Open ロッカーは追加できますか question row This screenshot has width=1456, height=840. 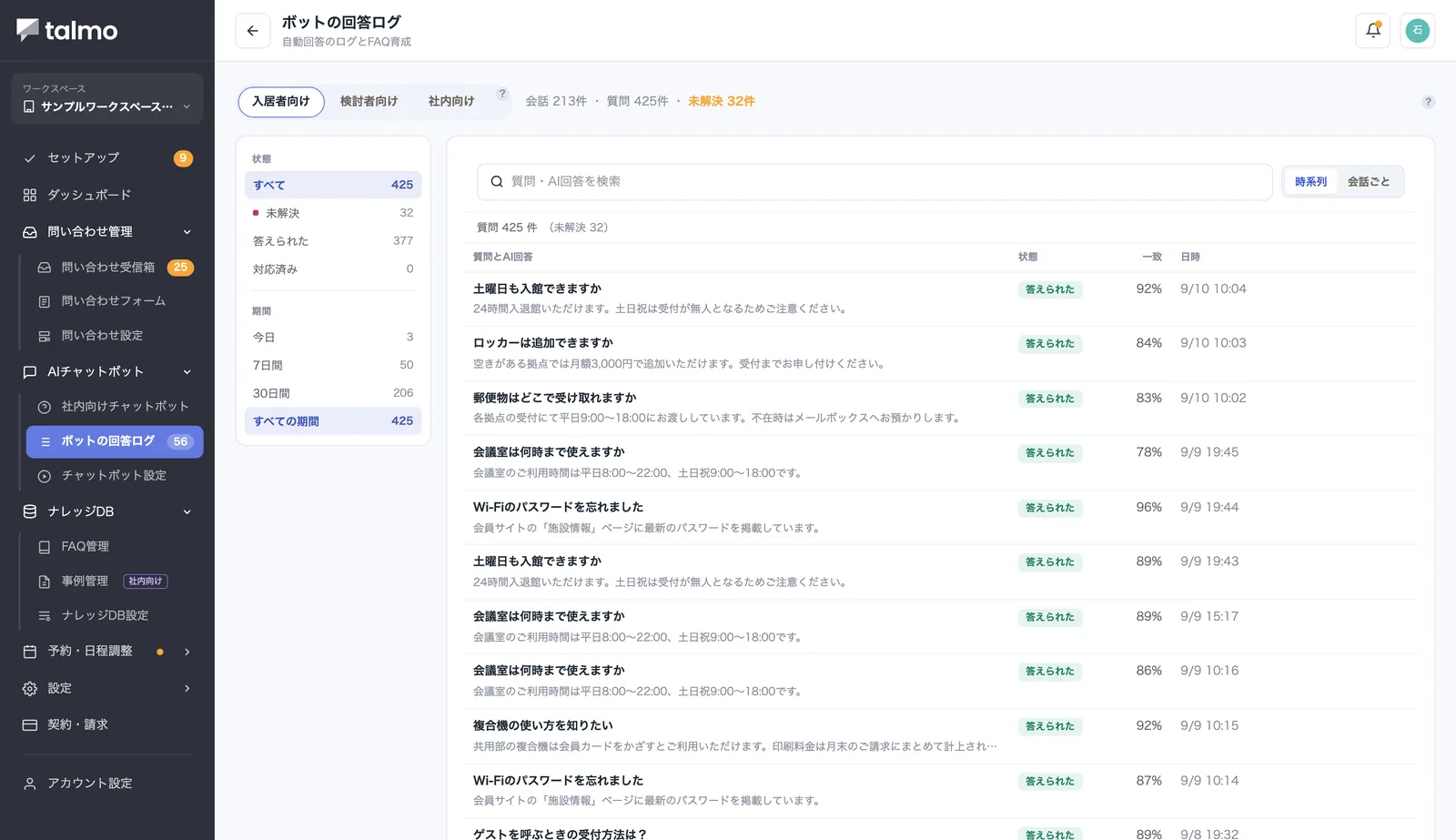tap(939, 353)
